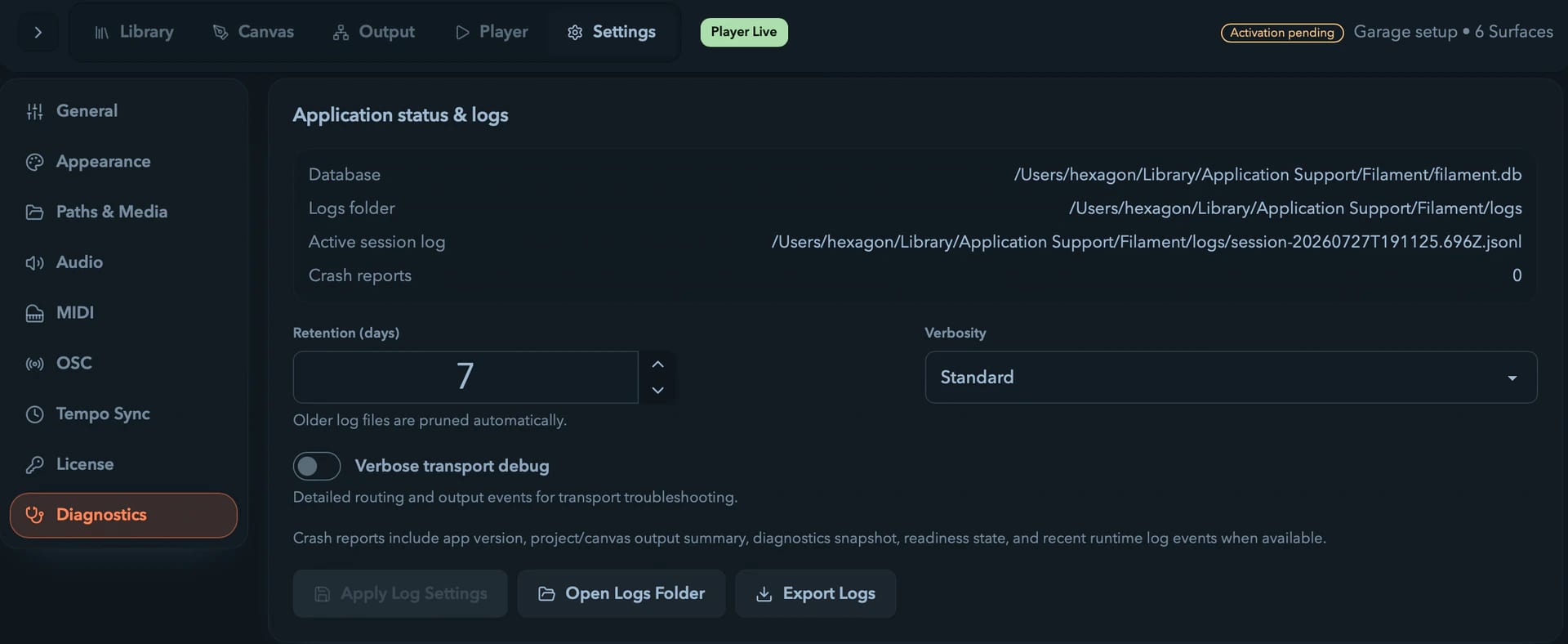Click the Library bookshelf icon
Viewport: 1568px width, 644px height.
(x=101, y=33)
